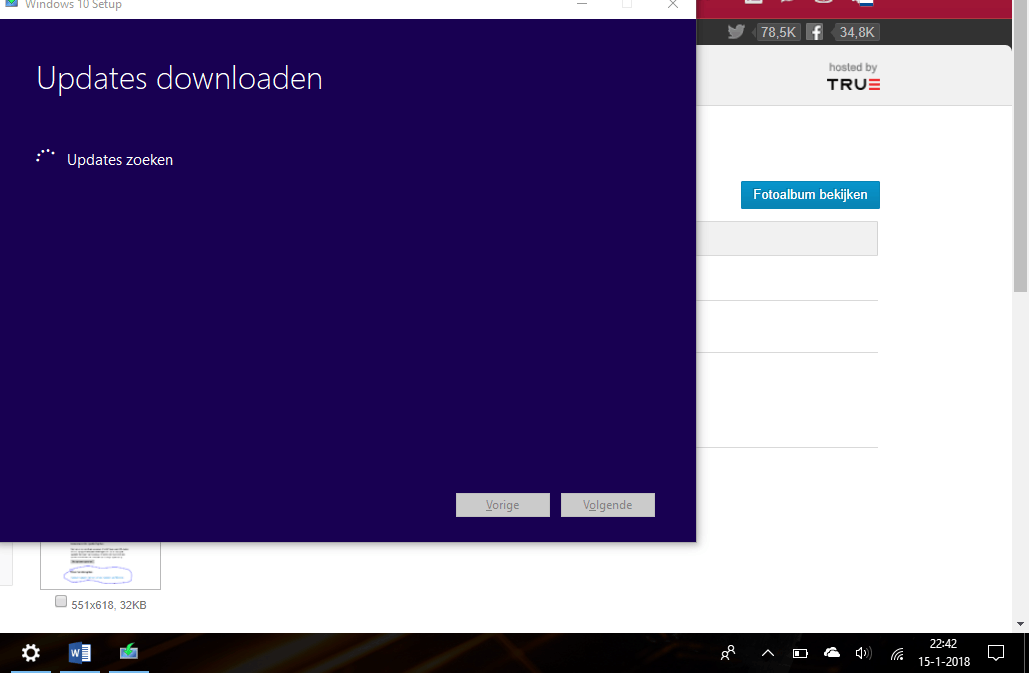1029x673 pixels.
Task: Open Settings from the taskbar gear icon
Action: pyautogui.click(x=31, y=653)
